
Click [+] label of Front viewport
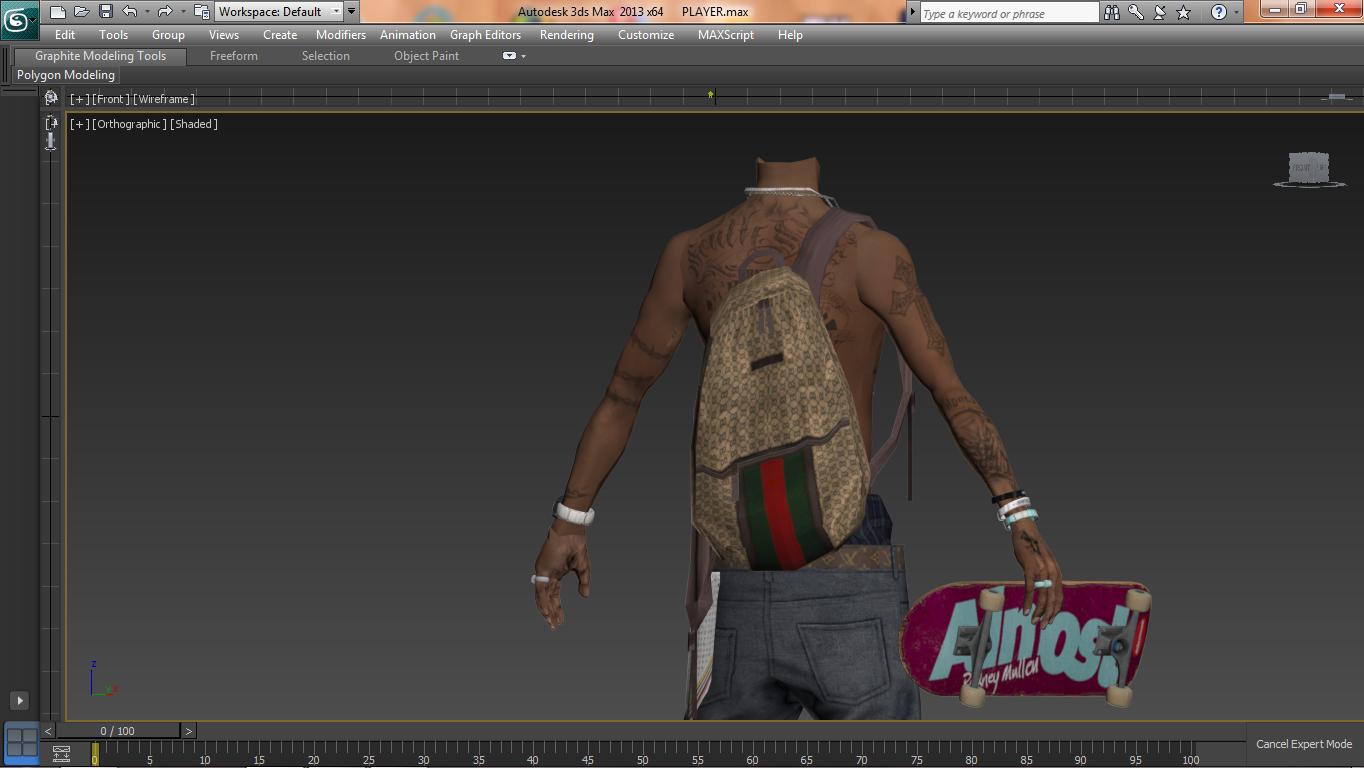pos(79,99)
